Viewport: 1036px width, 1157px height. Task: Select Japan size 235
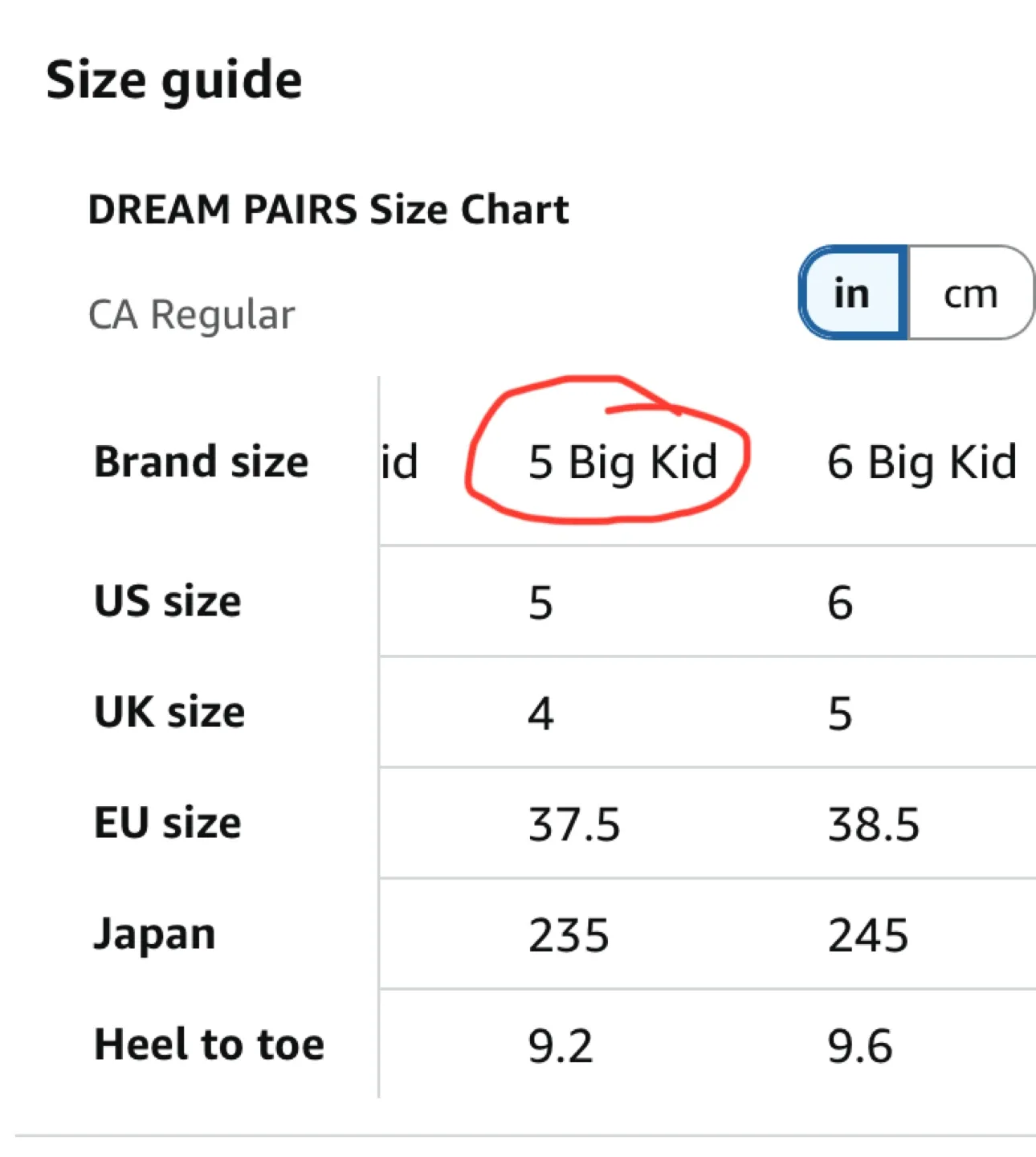point(569,934)
